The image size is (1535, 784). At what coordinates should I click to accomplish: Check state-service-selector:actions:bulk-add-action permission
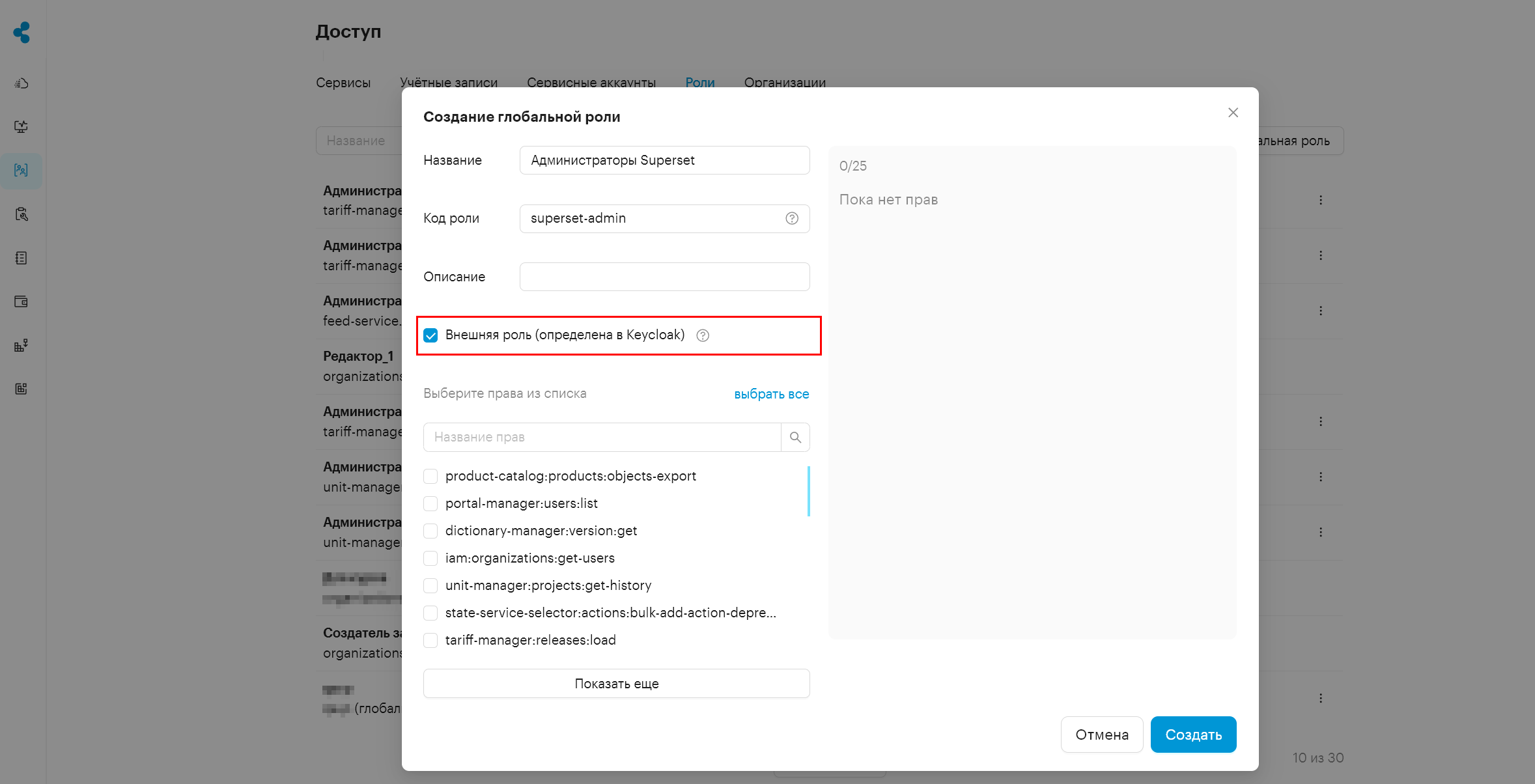point(430,613)
